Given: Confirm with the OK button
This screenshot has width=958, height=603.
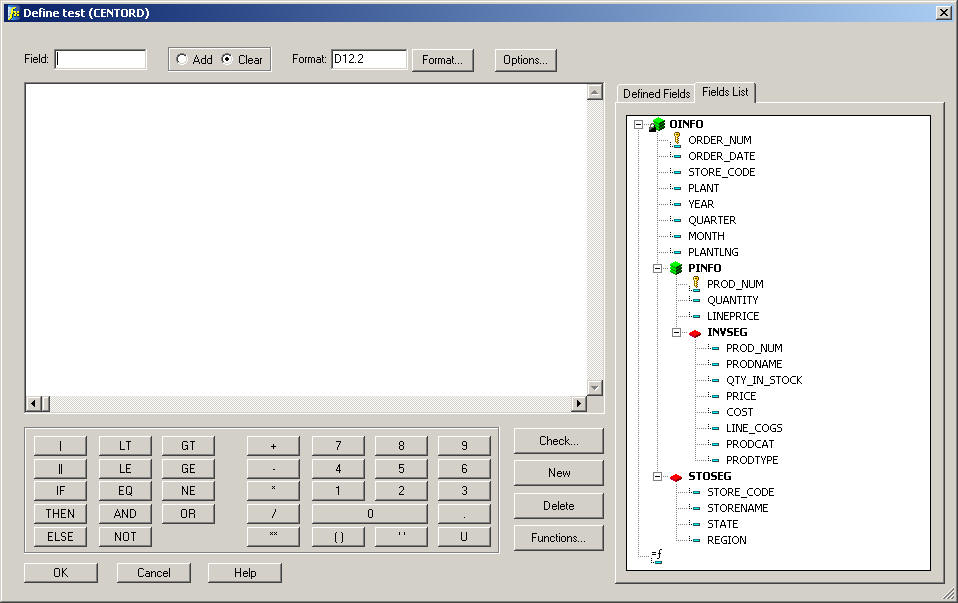Looking at the screenshot, I should [x=60, y=572].
